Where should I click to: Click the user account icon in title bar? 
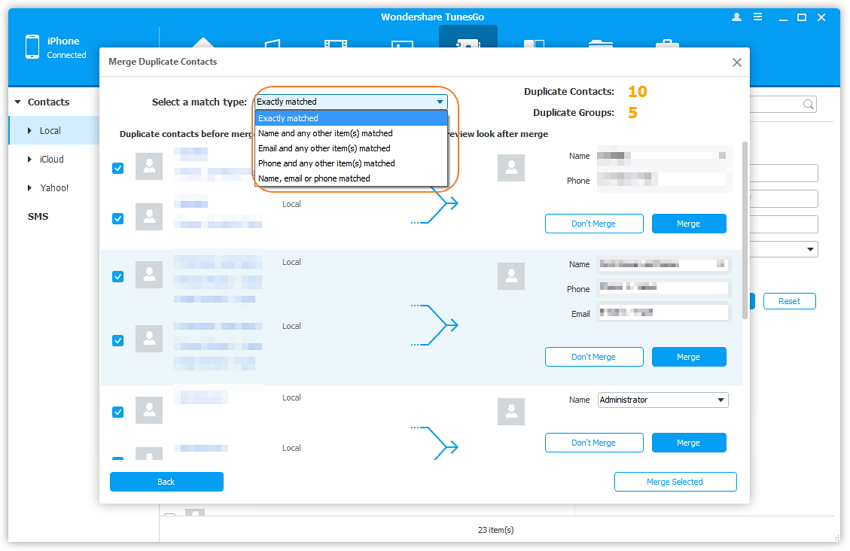point(737,17)
